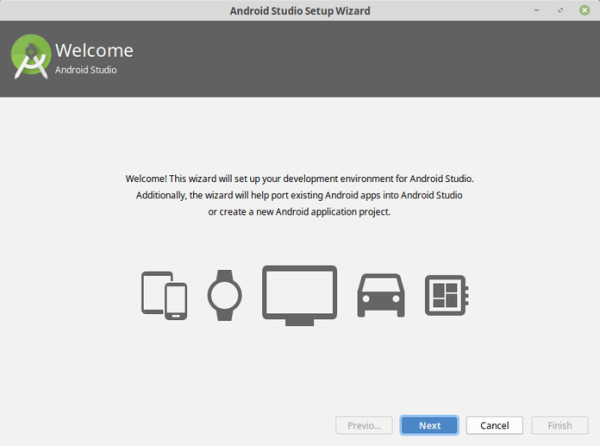Click the 'Android Studio Setup Wizard' title bar

pos(300,10)
